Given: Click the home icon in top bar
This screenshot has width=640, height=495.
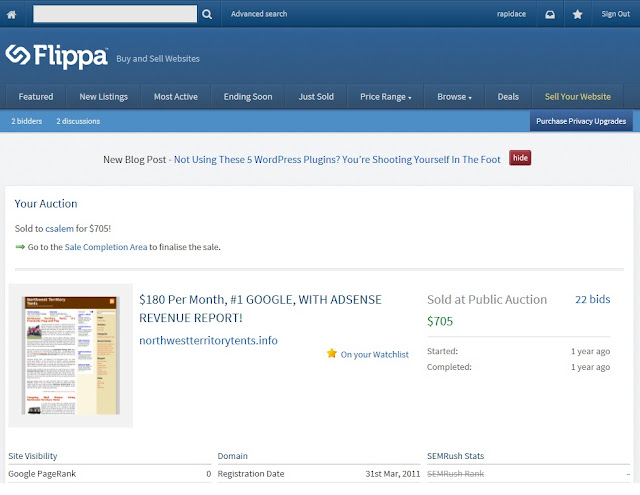Looking at the screenshot, I should pyautogui.click(x=12, y=14).
